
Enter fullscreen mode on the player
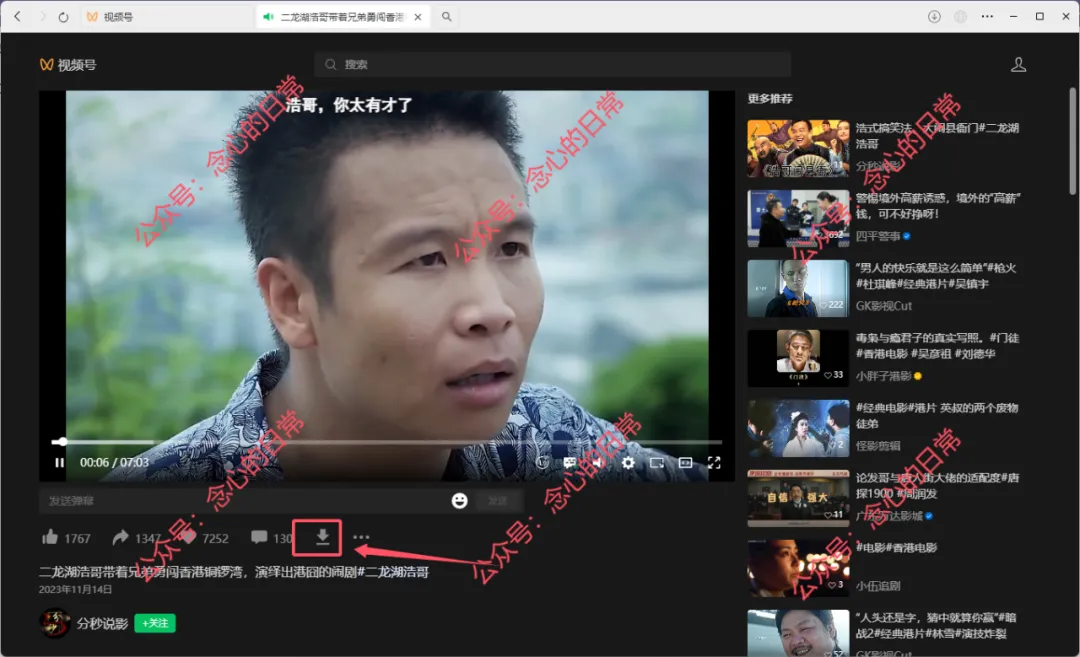click(714, 462)
